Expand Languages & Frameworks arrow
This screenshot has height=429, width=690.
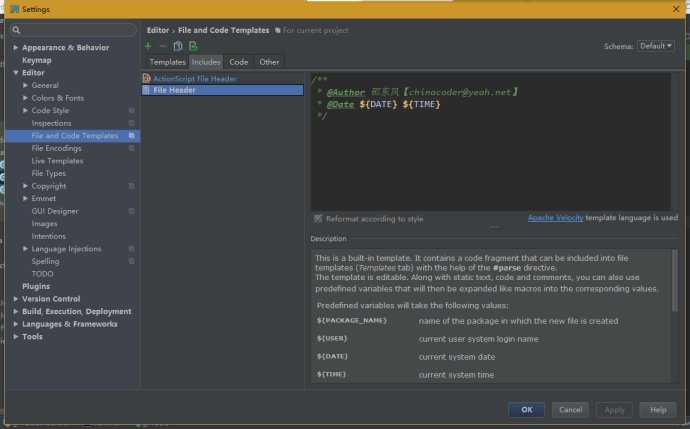point(15,324)
